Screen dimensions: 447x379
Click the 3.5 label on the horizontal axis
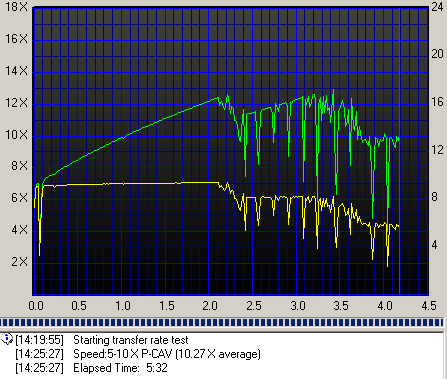point(341,306)
